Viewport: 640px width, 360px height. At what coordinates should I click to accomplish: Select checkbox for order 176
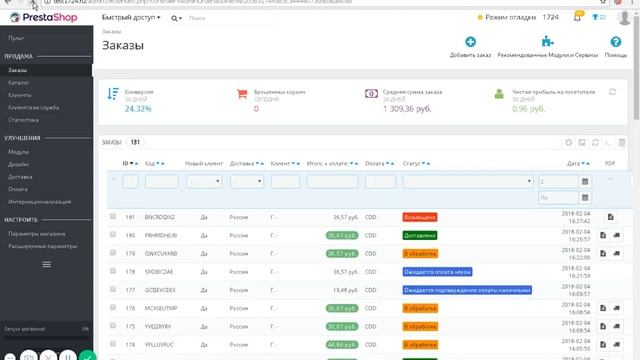pos(113,307)
